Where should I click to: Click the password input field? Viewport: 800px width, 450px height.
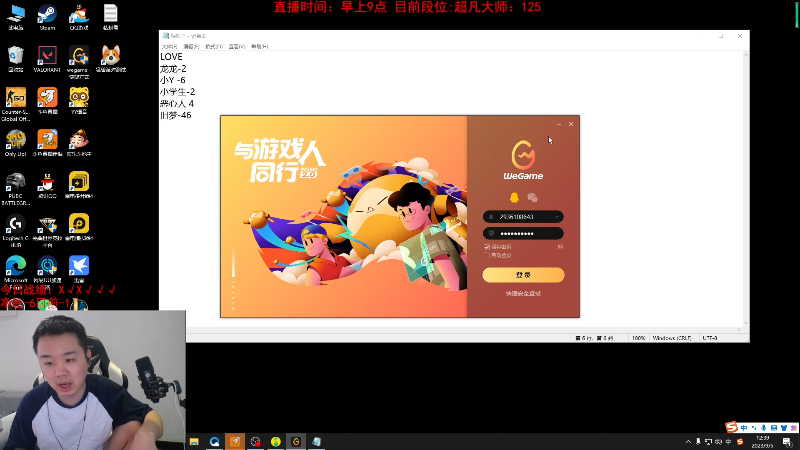point(523,233)
